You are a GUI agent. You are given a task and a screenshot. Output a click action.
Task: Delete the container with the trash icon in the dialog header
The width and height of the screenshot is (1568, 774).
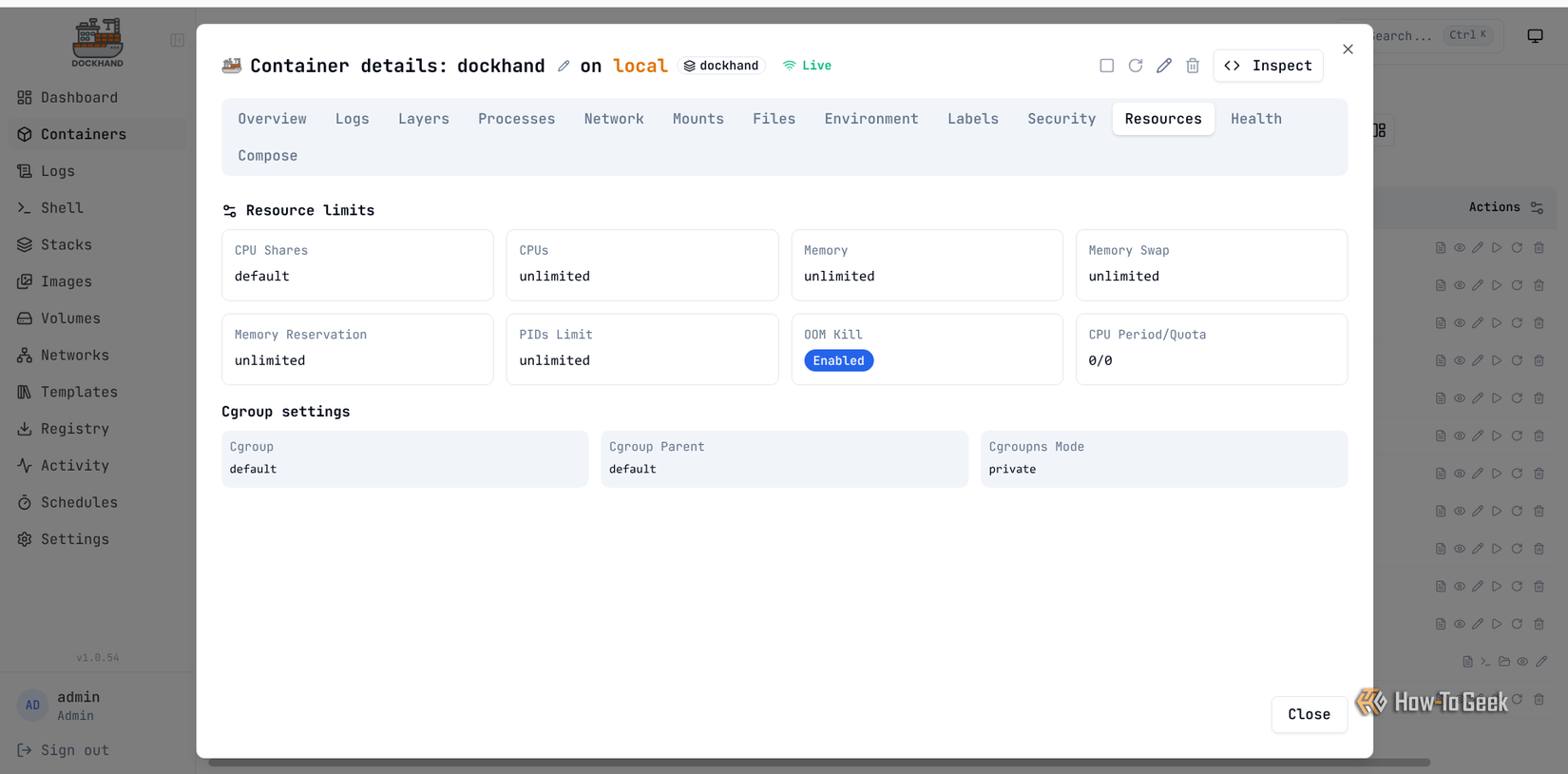pos(1193,66)
